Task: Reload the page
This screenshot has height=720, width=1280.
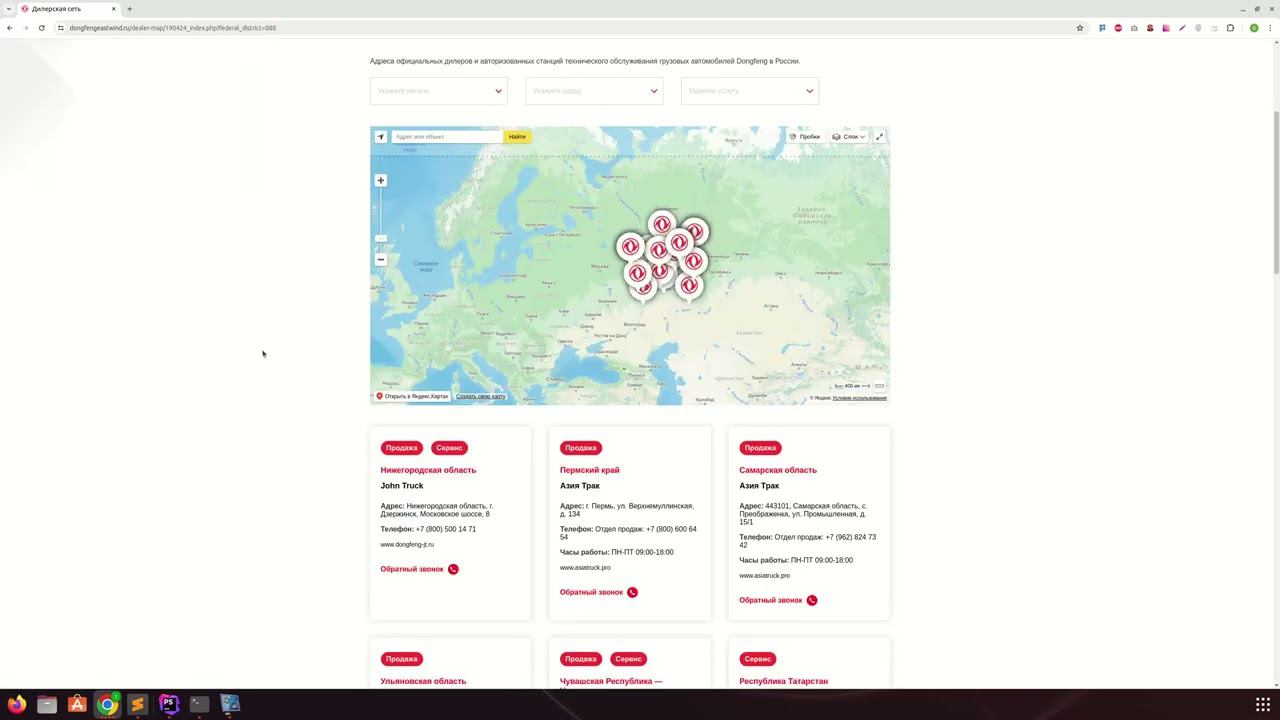Action: coord(41,28)
